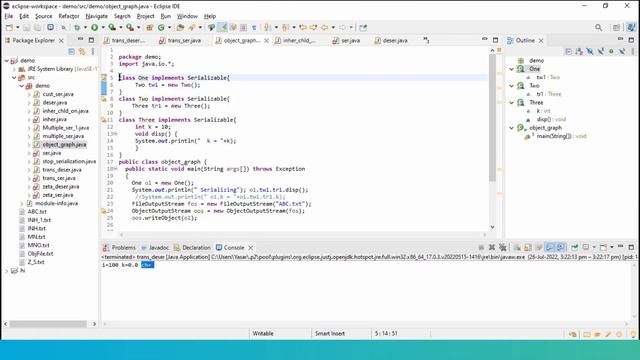Collapse class One in Outline
The image size is (640, 360).
click(x=511, y=69)
